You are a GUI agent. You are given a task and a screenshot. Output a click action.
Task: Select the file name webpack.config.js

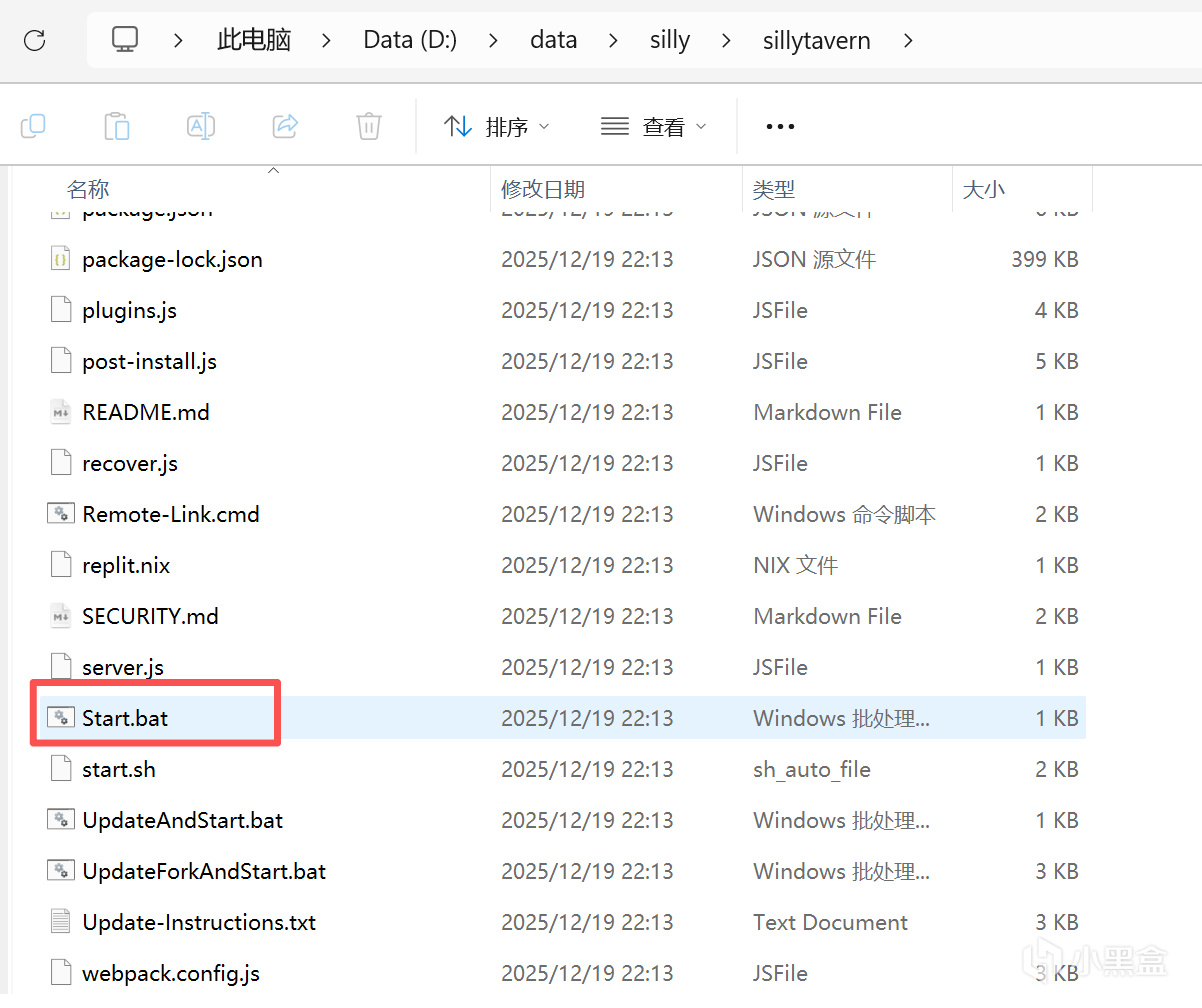[x=171, y=973]
